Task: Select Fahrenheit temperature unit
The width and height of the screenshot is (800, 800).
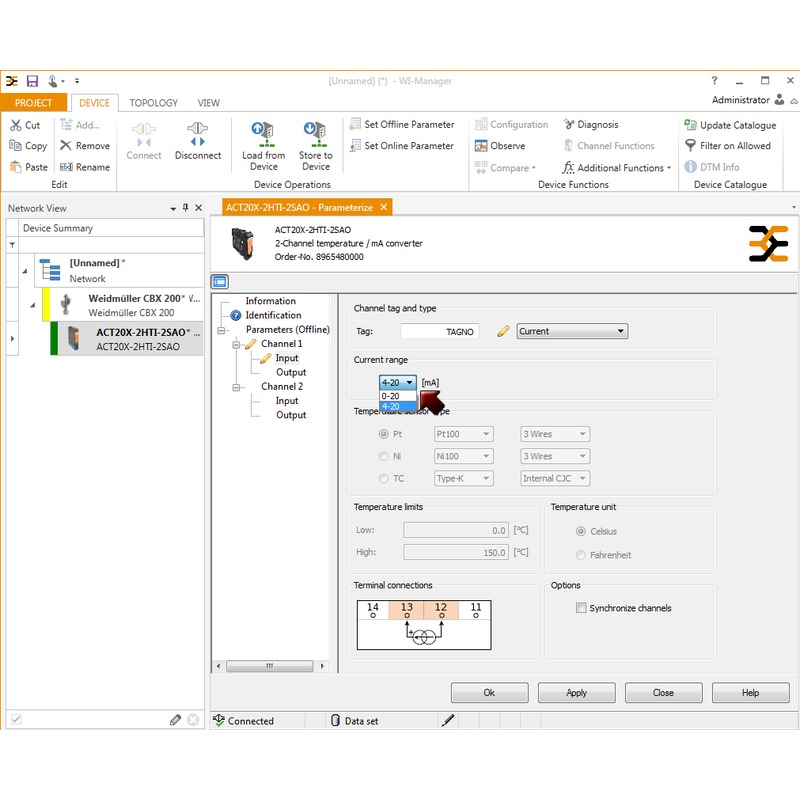Action: [581, 555]
